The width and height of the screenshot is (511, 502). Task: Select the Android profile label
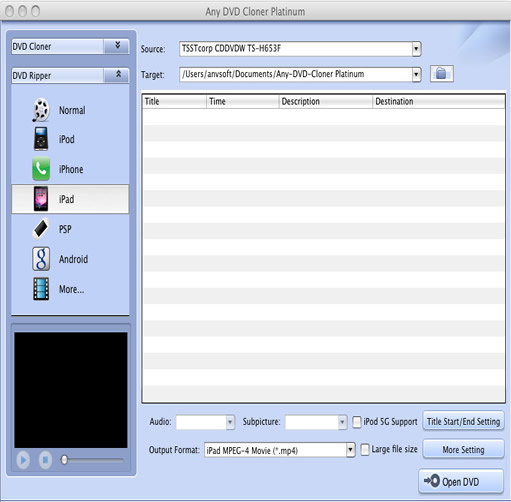73,259
